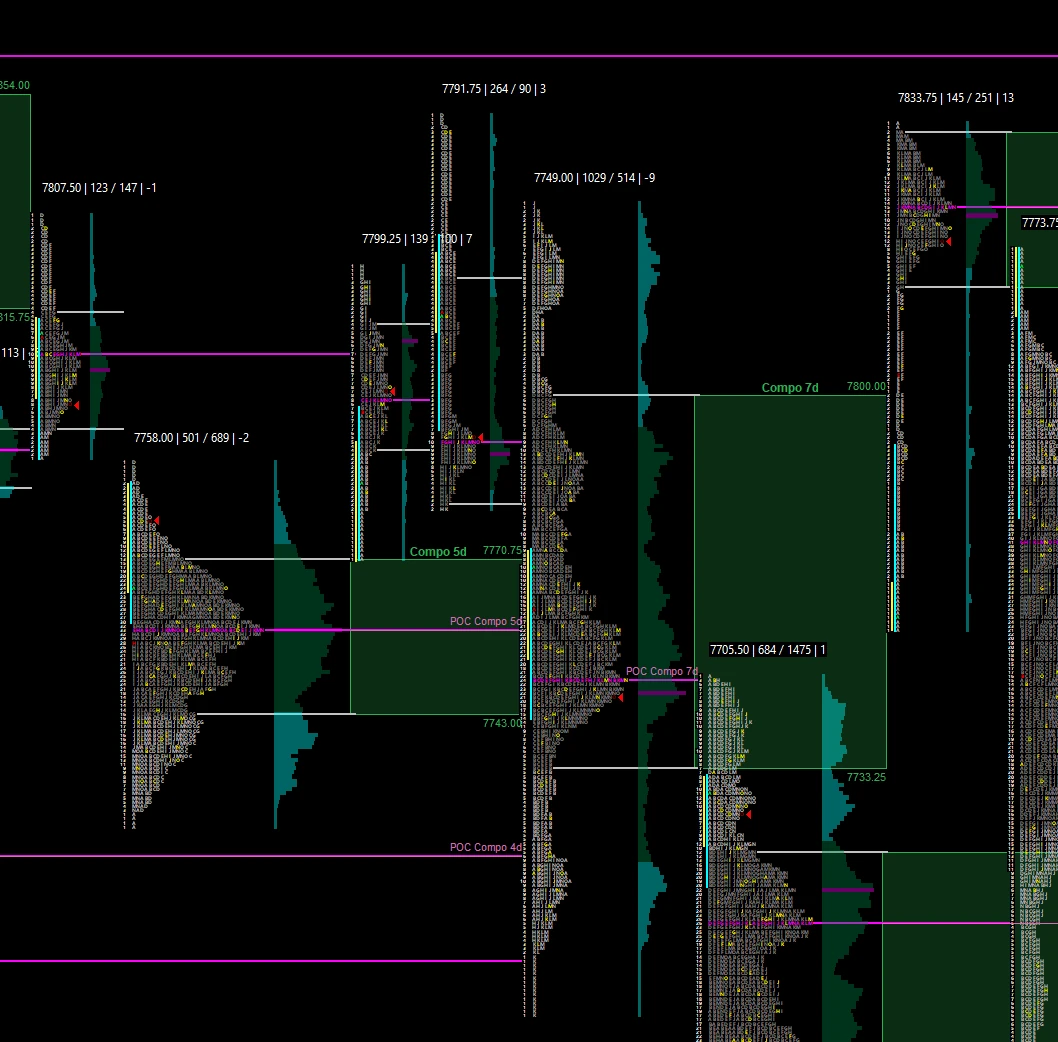Select the 7791.75 | 264 / 90 | 3 label
This screenshot has width=1058, height=1042.
494,89
